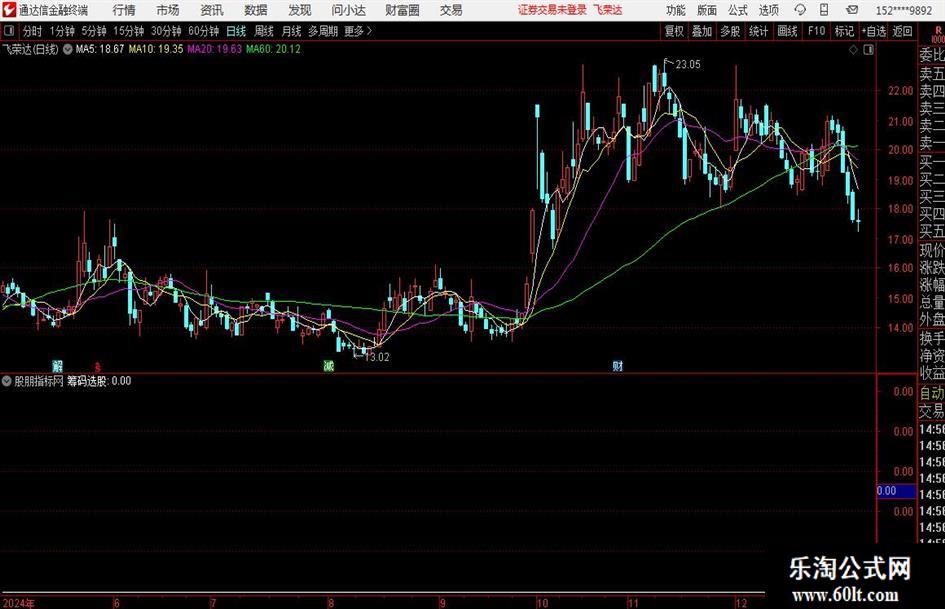Toggle the left sidebar panel icon
The width and height of the screenshot is (945, 609).
(8, 31)
